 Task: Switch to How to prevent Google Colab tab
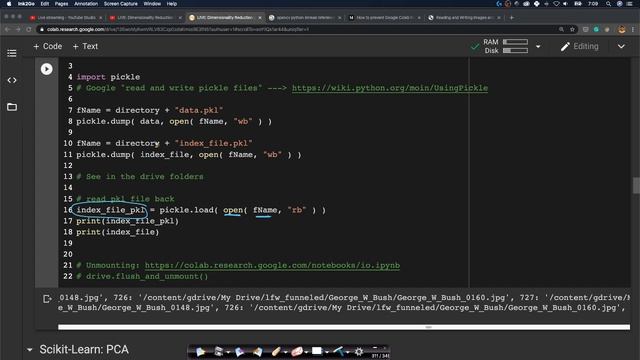[384, 18]
